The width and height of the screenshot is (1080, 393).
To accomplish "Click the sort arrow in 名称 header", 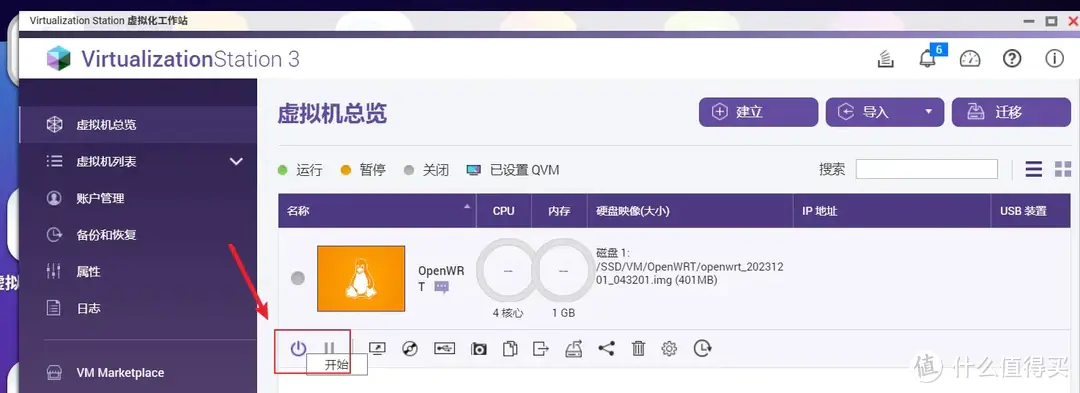I will click(468, 206).
